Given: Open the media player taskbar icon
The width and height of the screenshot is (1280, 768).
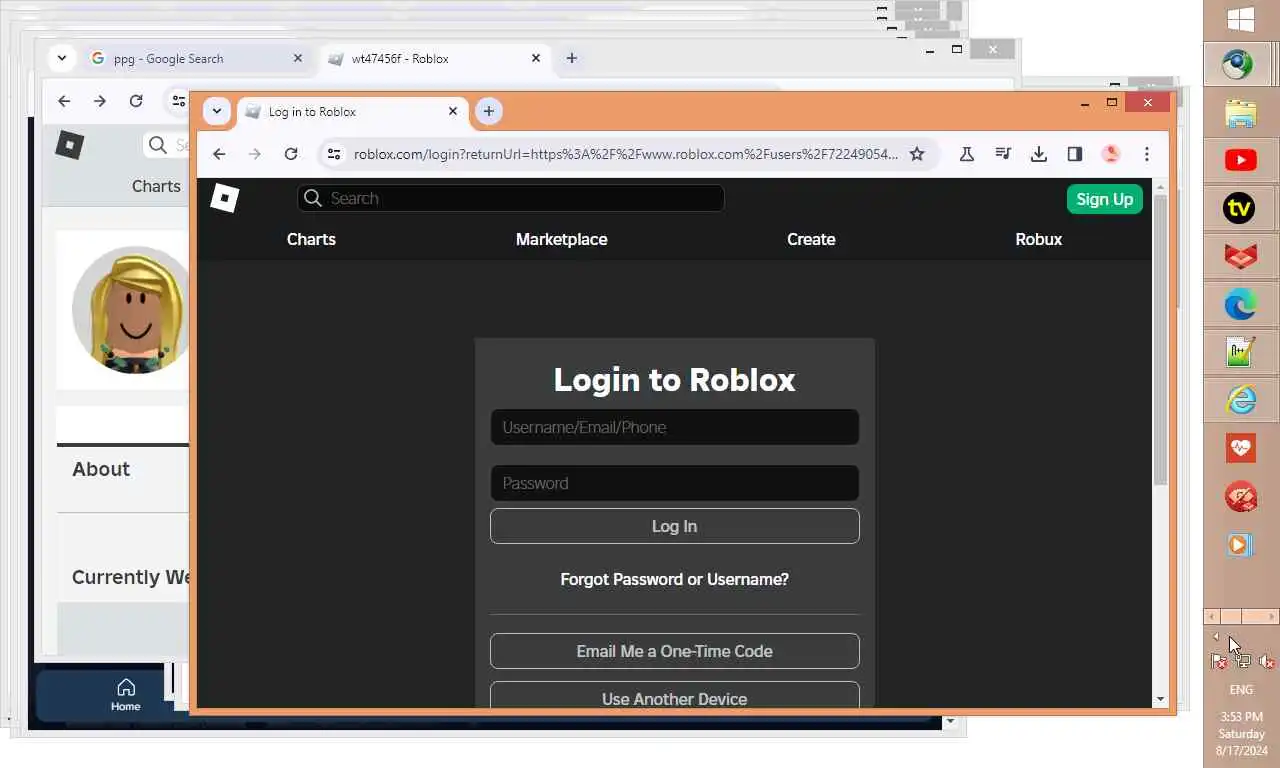Looking at the screenshot, I should pos(1241,544).
